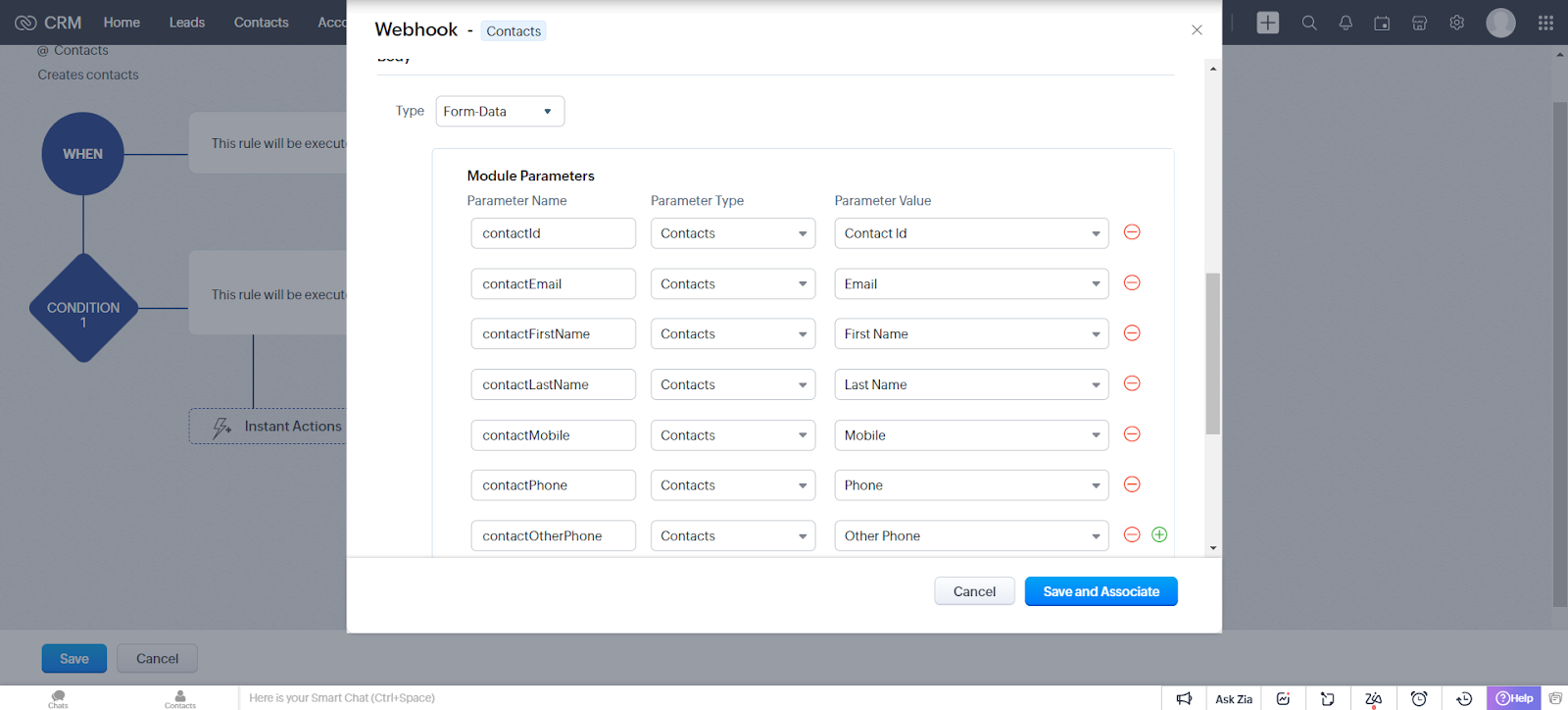Open Chats in the bottom bar
The height and width of the screenshot is (710, 1568).
[59, 698]
